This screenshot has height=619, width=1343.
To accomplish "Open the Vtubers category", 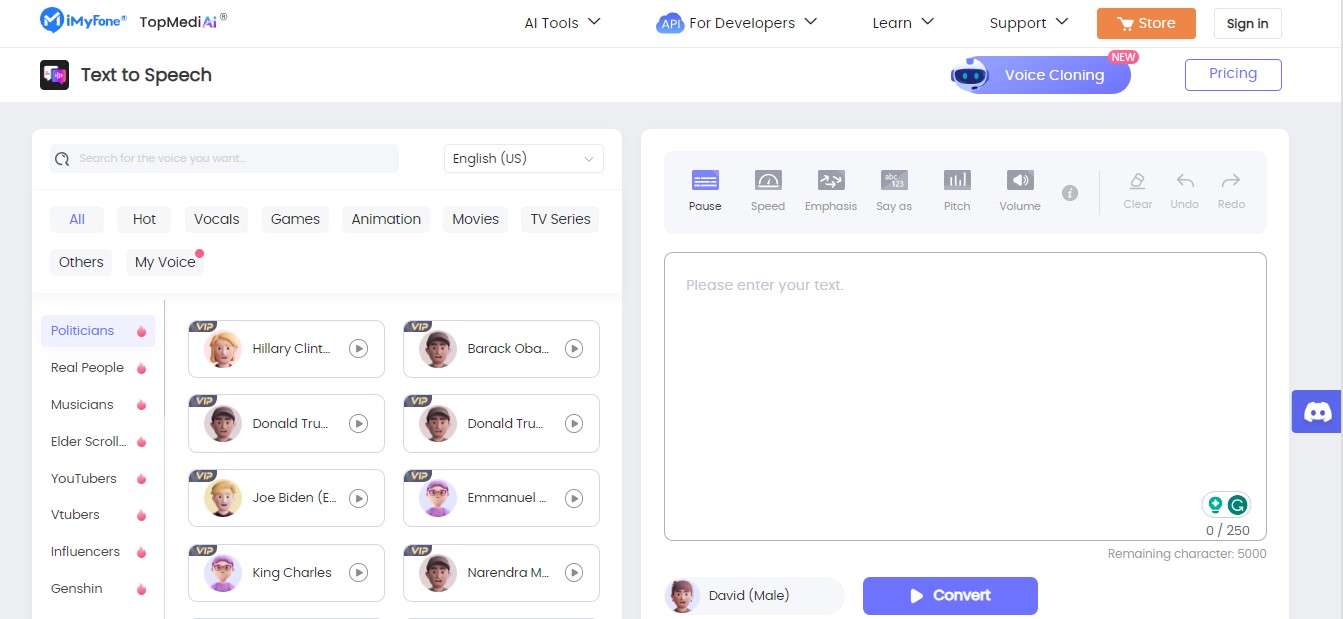I will pyautogui.click(x=98, y=515).
